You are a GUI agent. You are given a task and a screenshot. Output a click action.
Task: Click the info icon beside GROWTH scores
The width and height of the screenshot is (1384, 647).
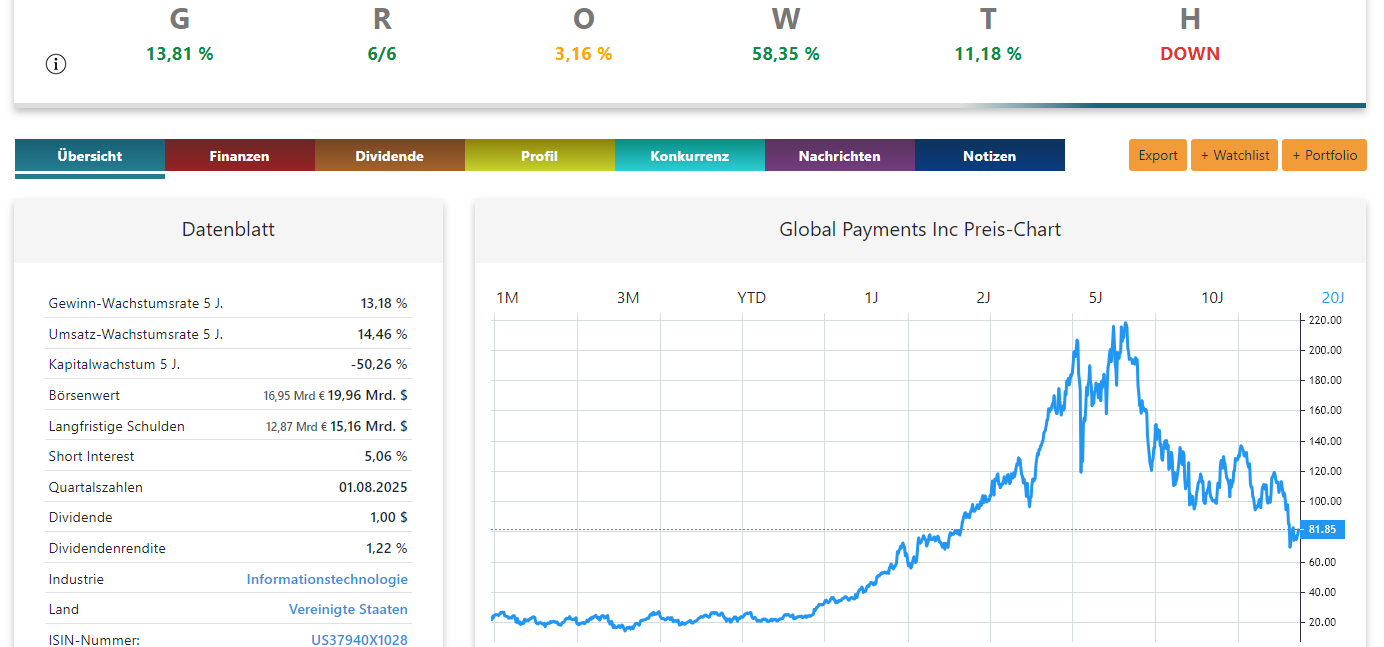pyautogui.click(x=56, y=64)
